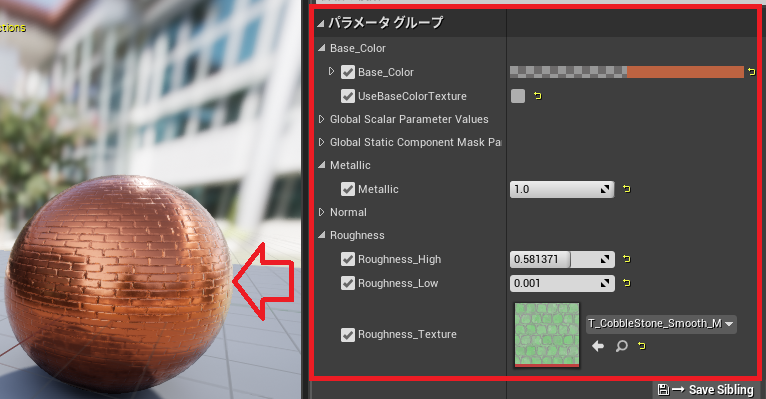Select the Roughness_Low label text
Image resolution: width=766 pixels, height=399 pixels.
398,283
